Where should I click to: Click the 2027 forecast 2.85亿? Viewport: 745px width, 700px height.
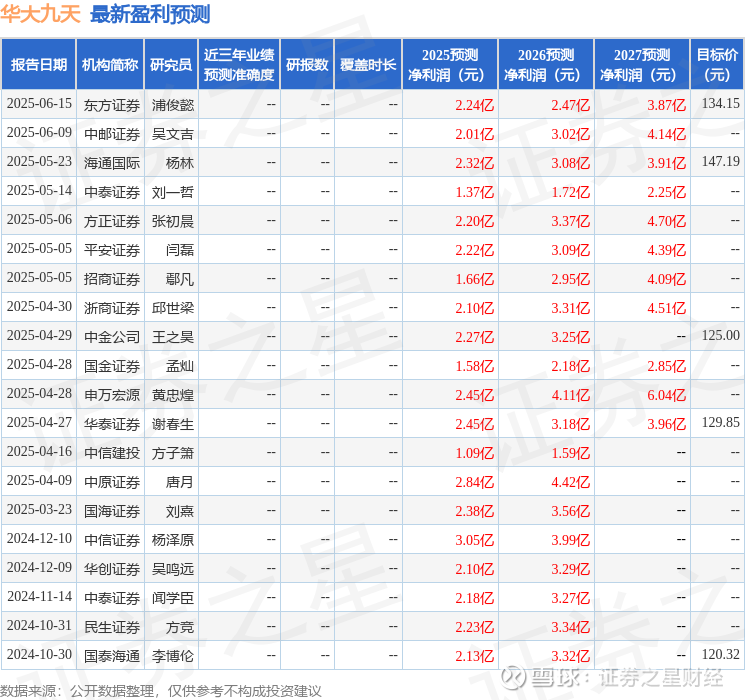click(666, 366)
